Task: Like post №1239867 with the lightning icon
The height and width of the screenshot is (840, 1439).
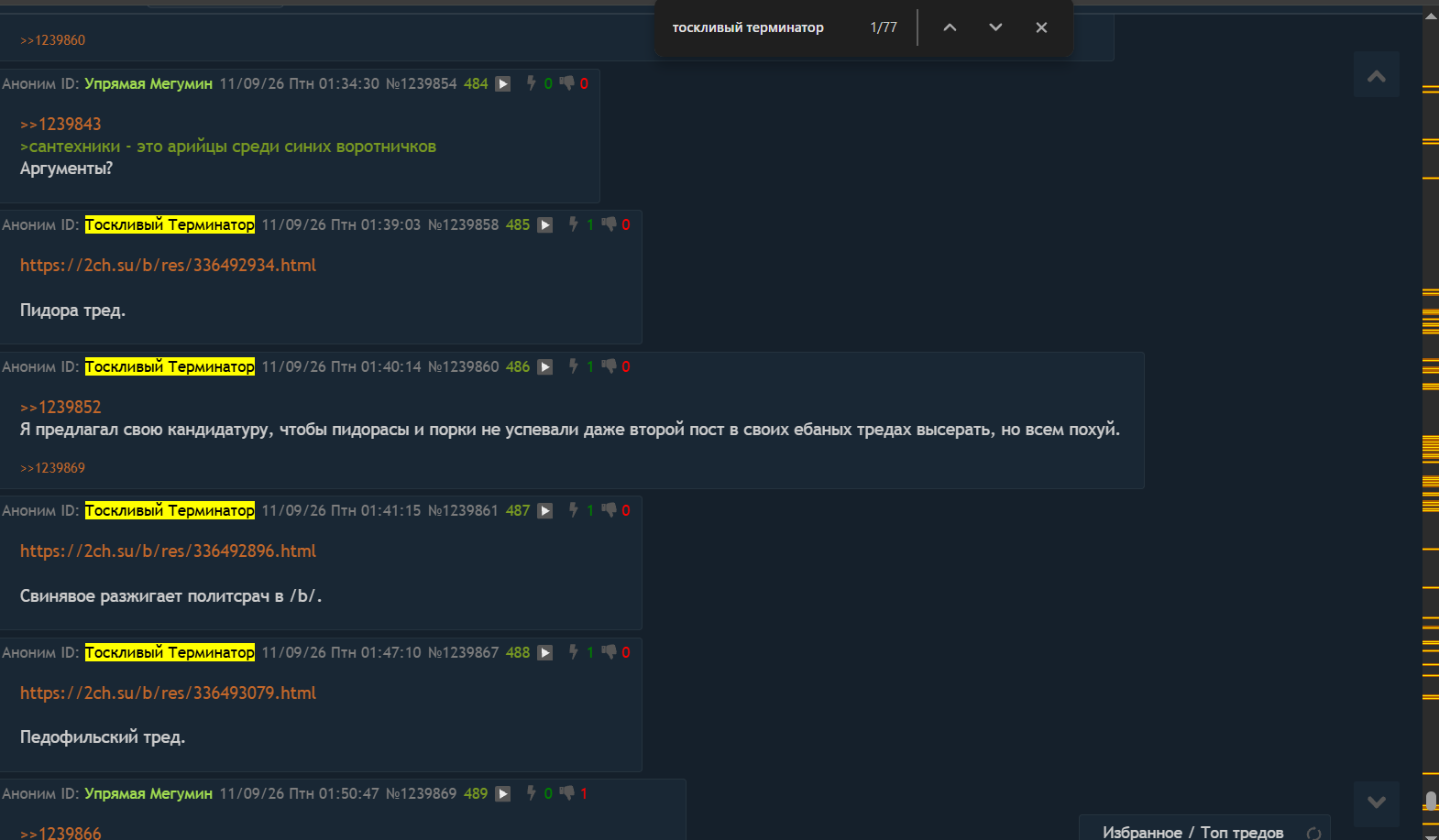Action: click(x=573, y=652)
